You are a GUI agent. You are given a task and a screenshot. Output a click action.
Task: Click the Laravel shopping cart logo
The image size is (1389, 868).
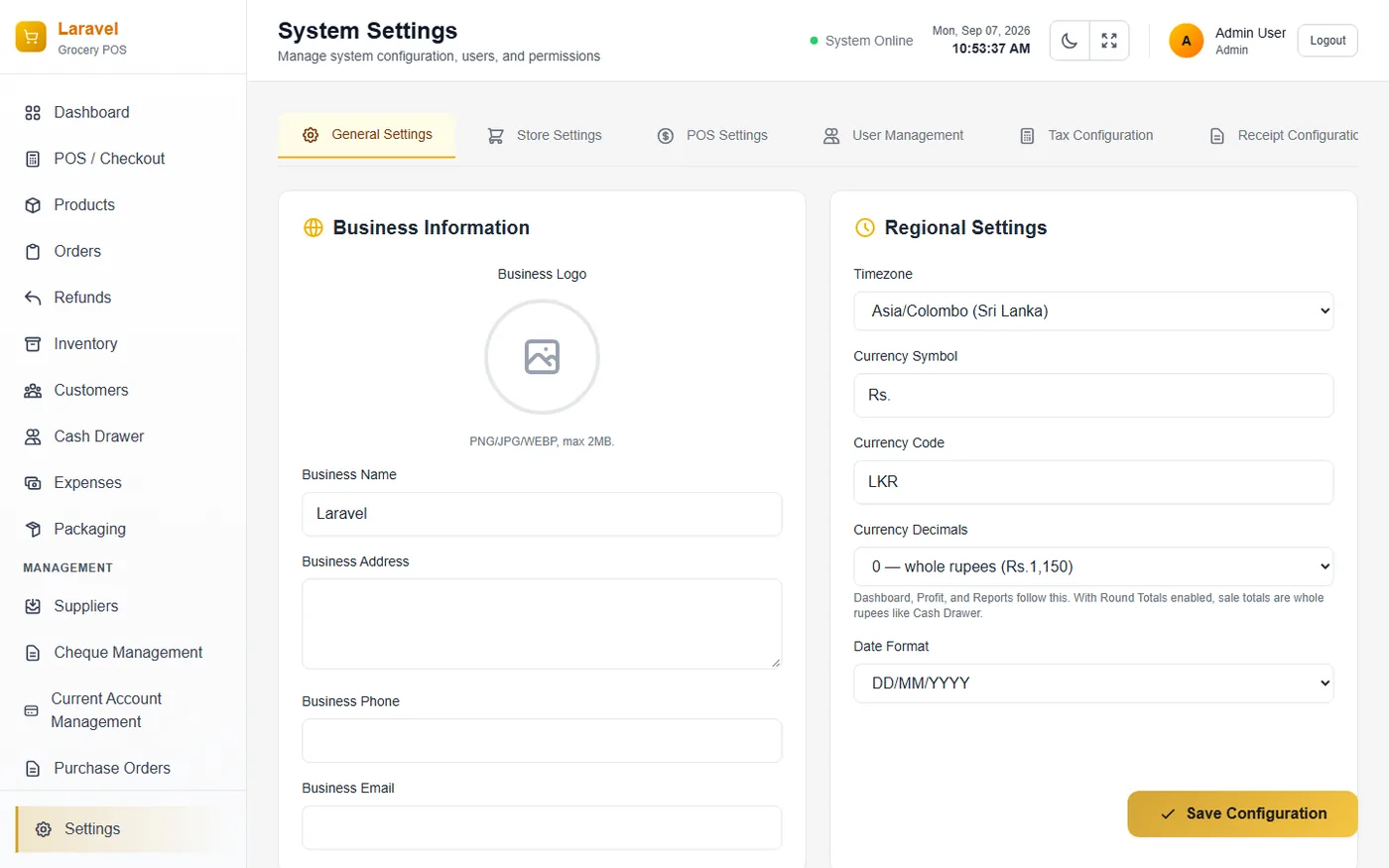(x=31, y=38)
